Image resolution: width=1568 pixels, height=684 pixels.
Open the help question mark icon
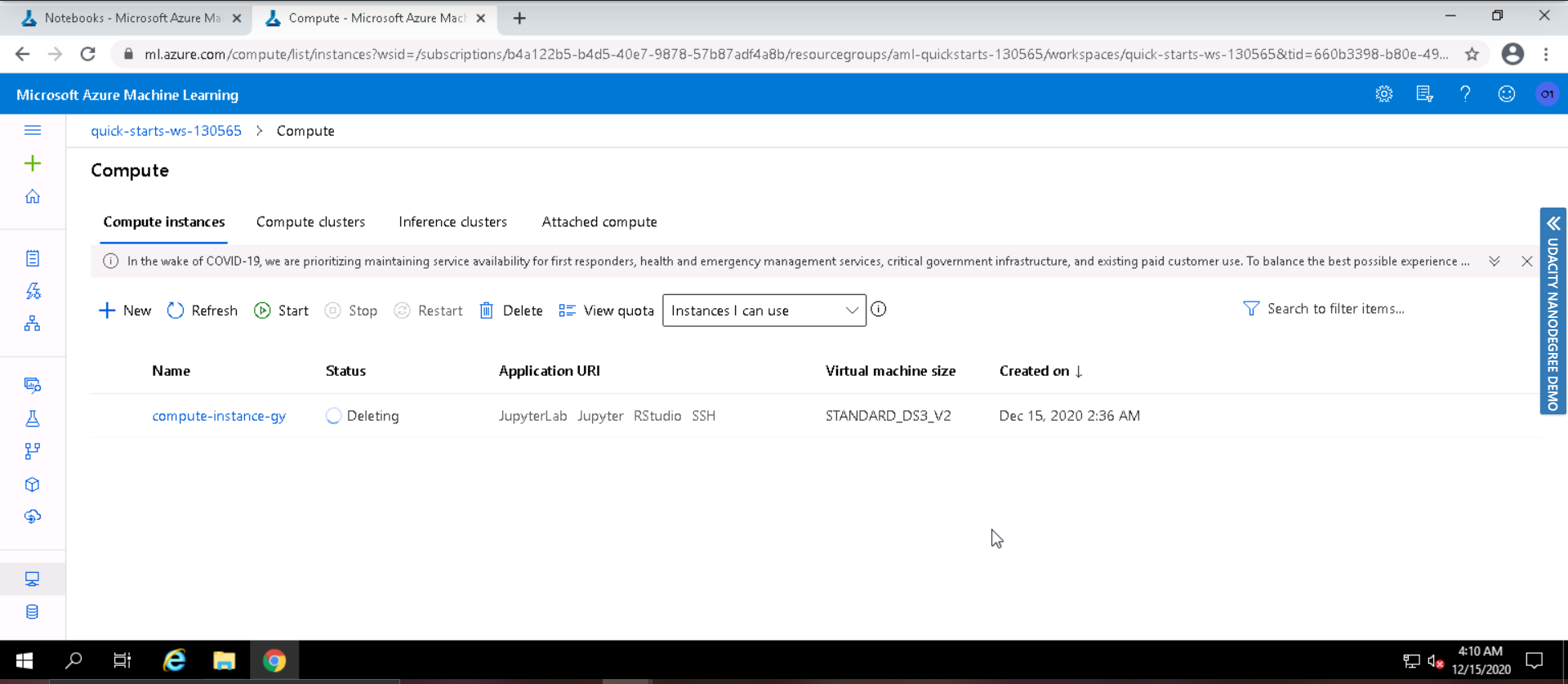tap(1465, 94)
